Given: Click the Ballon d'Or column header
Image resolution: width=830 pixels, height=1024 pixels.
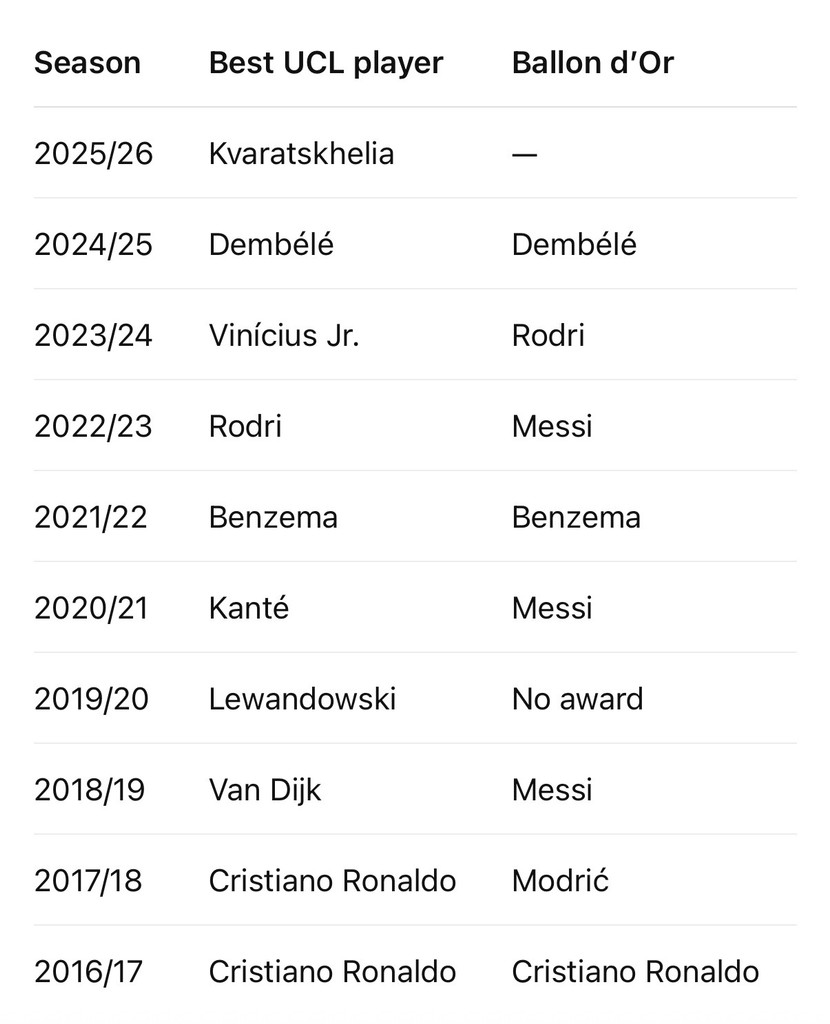Looking at the screenshot, I should coord(592,63).
